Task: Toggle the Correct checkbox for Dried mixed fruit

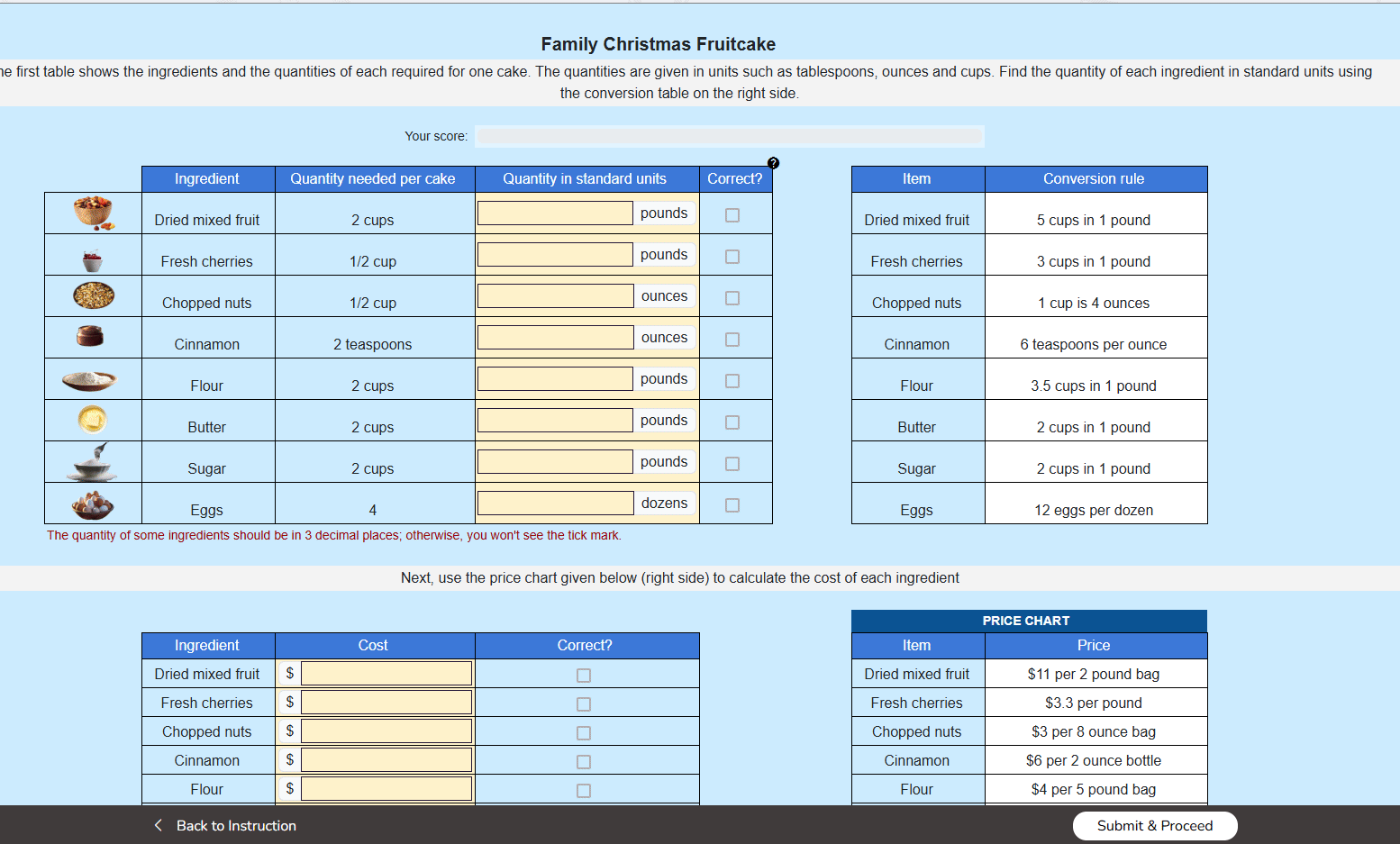Action: (x=732, y=214)
